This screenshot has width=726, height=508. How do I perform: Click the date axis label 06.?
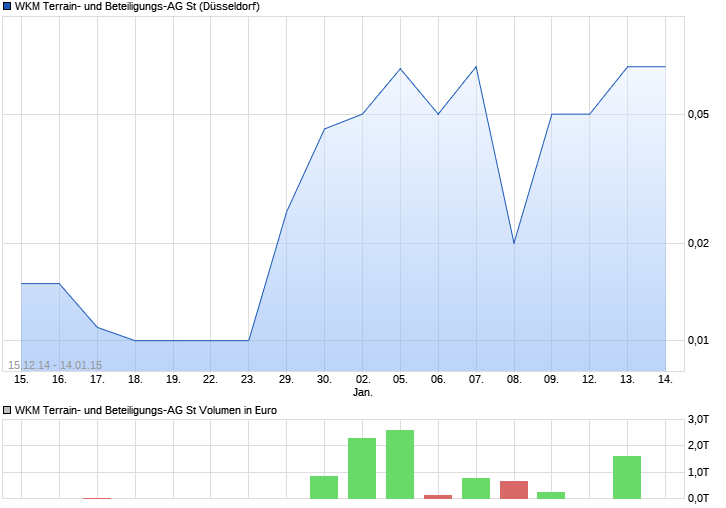pyautogui.click(x=438, y=379)
